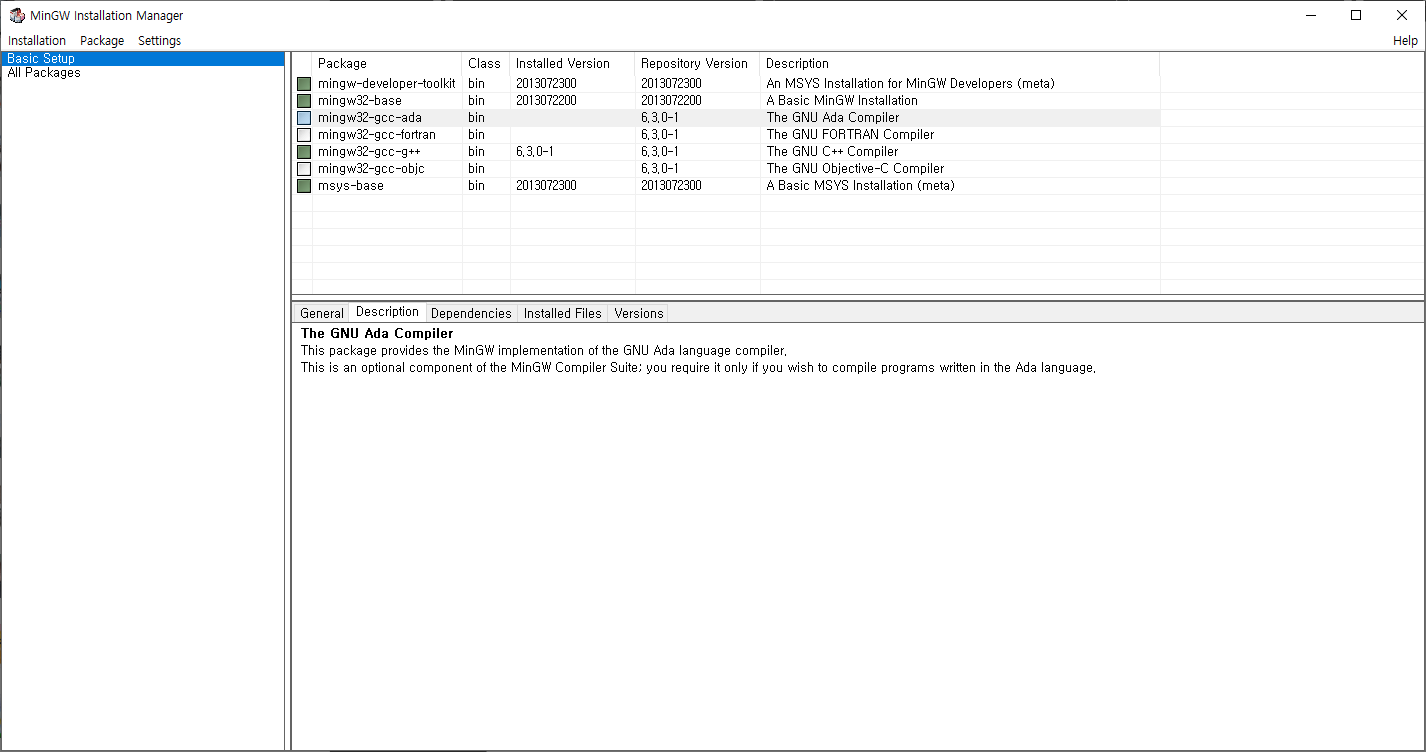Click installed version 6.3.0-1 of gcc-g++
Image resolution: width=1426 pixels, height=752 pixels.
(535, 152)
